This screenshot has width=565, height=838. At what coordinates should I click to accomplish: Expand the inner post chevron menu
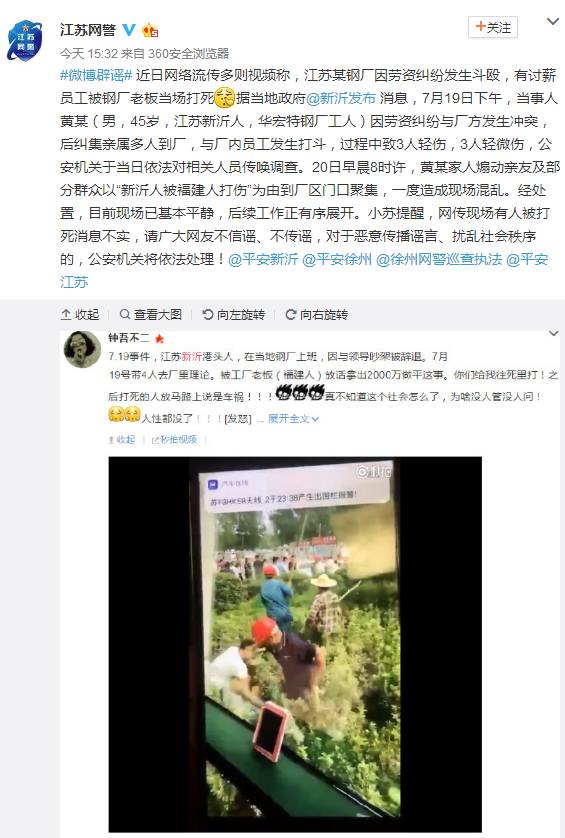pos(554,333)
